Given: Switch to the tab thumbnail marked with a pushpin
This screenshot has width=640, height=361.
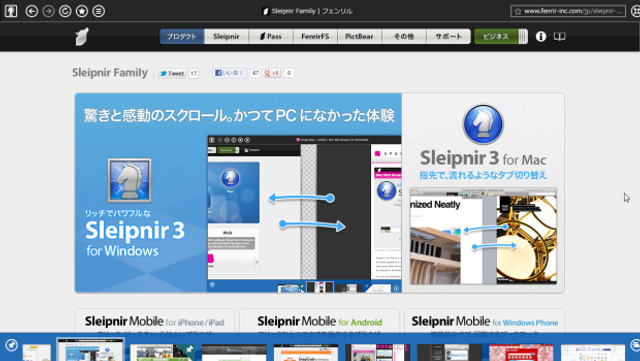Looking at the screenshot, I should pyautogui.click(x=163, y=352).
